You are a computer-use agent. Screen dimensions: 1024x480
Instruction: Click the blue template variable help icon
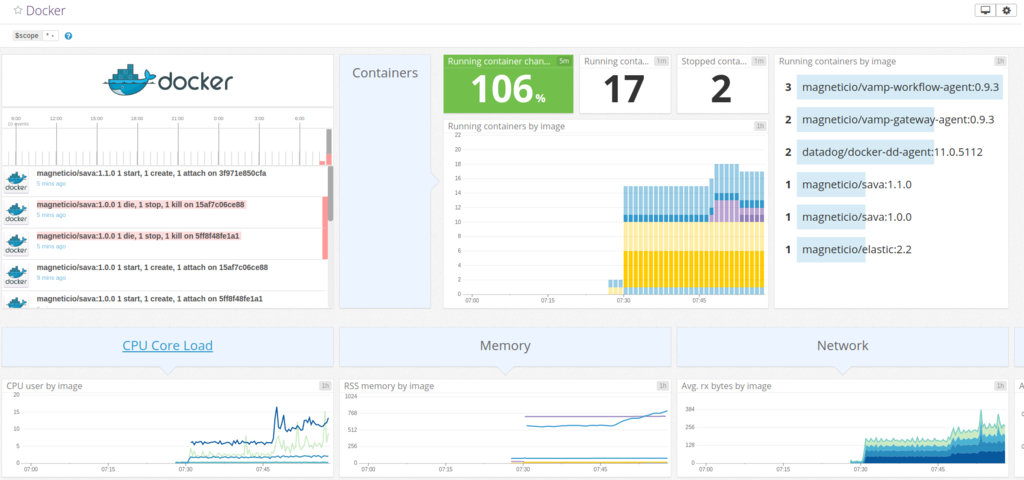(x=69, y=36)
